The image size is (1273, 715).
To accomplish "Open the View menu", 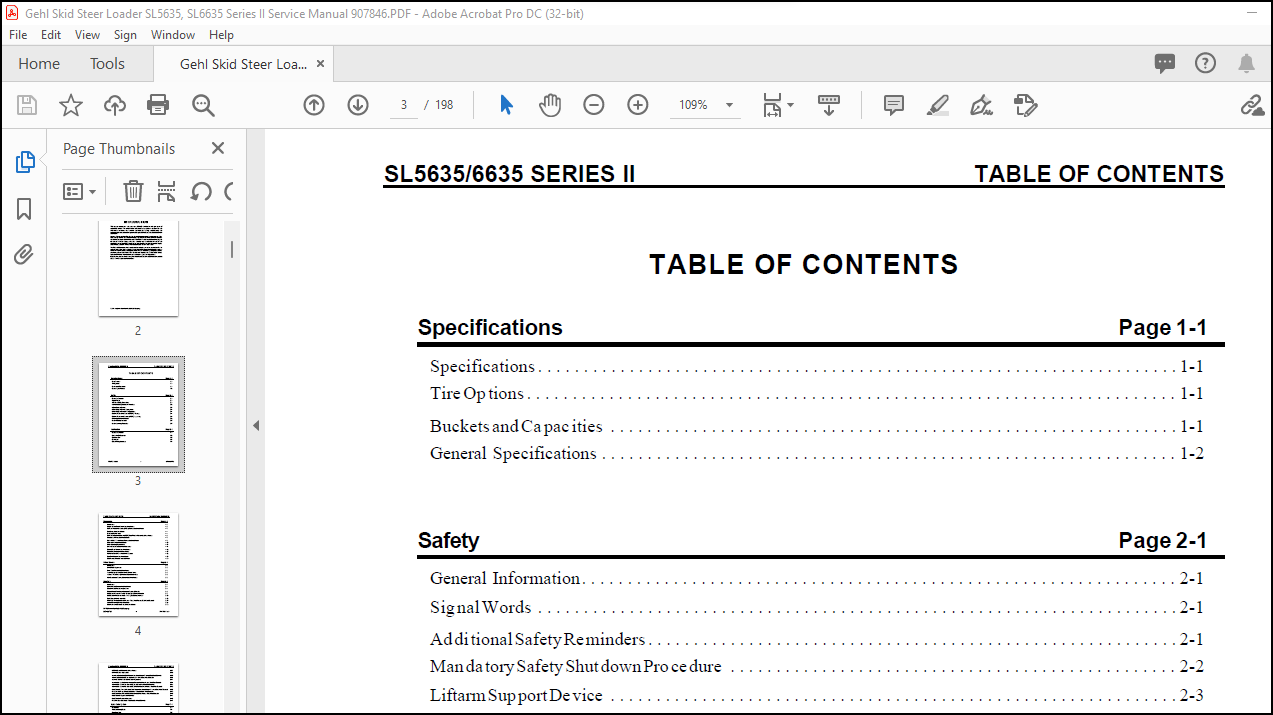I will 87,34.
